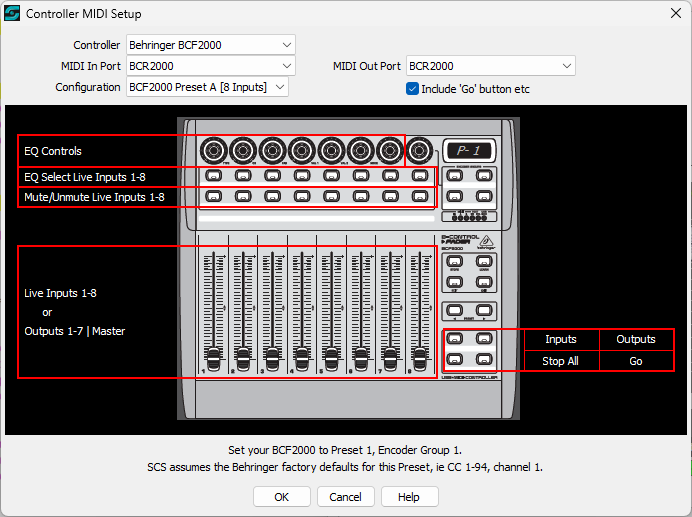692x517 pixels.
Task: Click the right preset arrow button on controller
Action: click(484, 310)
